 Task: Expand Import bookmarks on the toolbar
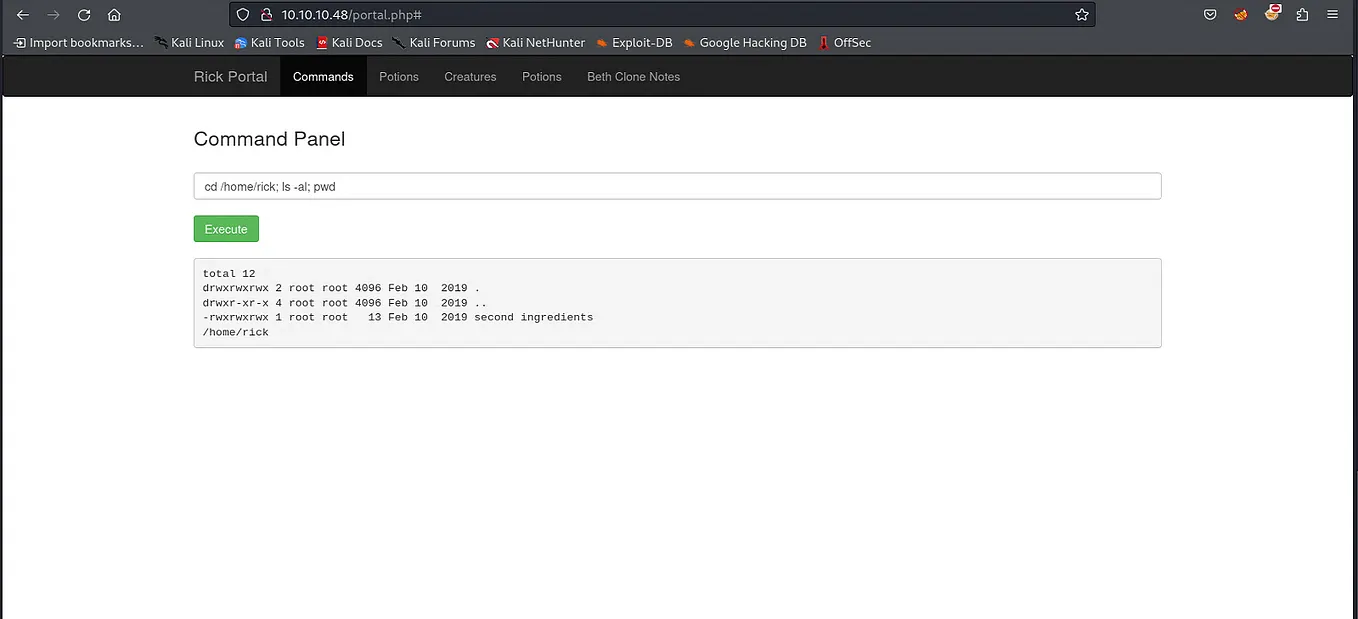point(77,43)
